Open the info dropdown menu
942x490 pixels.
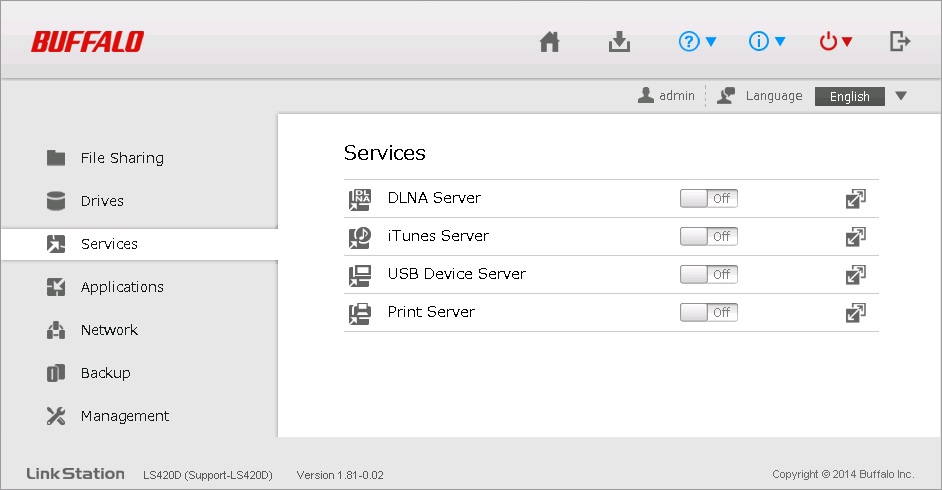tap(768, 42)
